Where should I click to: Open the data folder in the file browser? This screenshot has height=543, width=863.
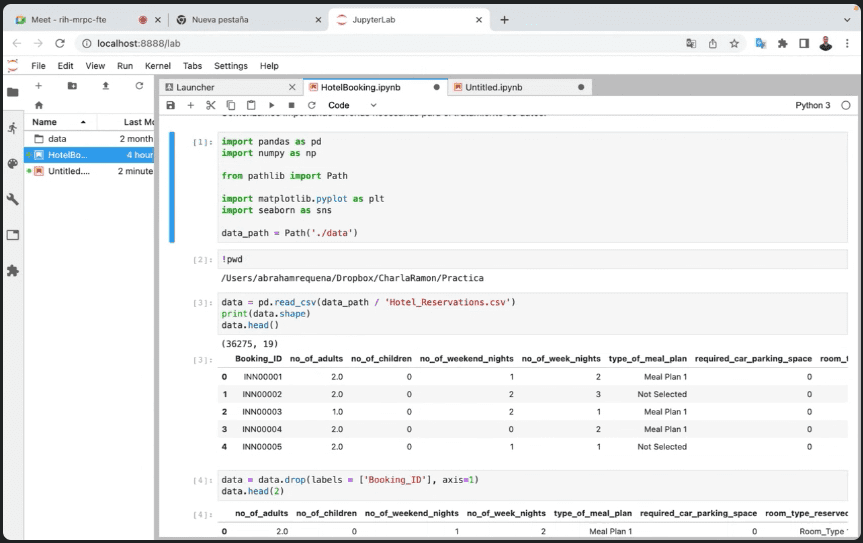click(x=57, y=139)
